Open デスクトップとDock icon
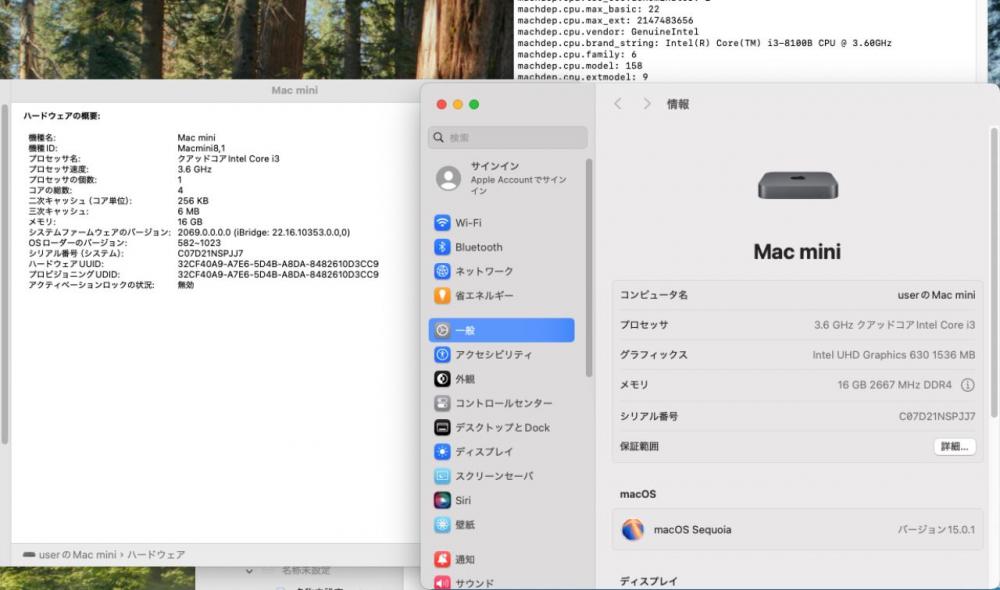This screenshot has width=1000, height=590. [442, 427]
